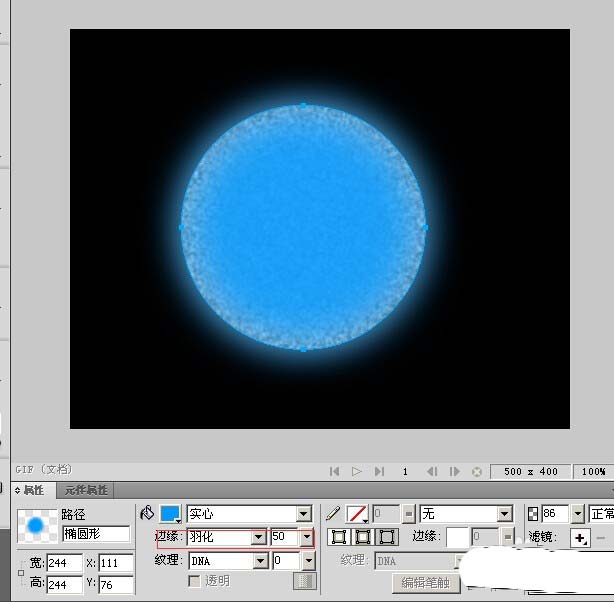Click the circle's left anchor point
Screen dimensions: 614x602
[x=182, y=227]
